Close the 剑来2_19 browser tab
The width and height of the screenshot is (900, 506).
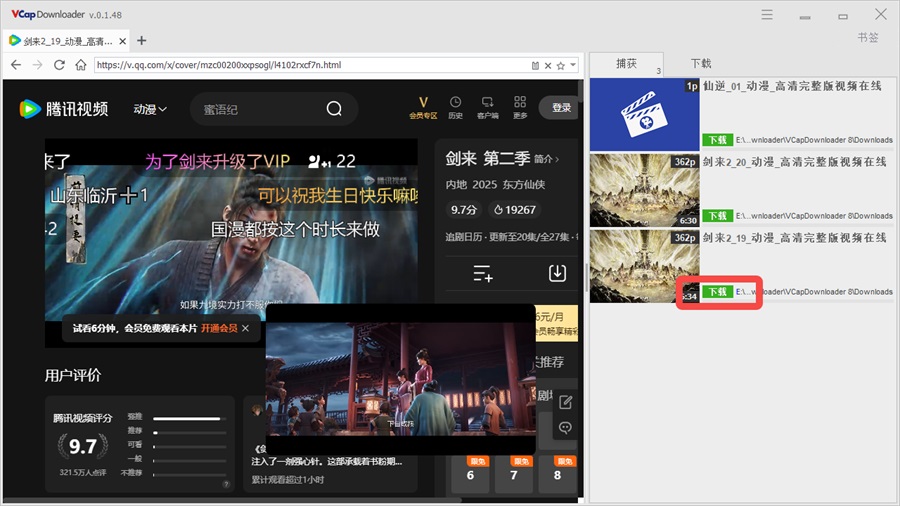122,41
